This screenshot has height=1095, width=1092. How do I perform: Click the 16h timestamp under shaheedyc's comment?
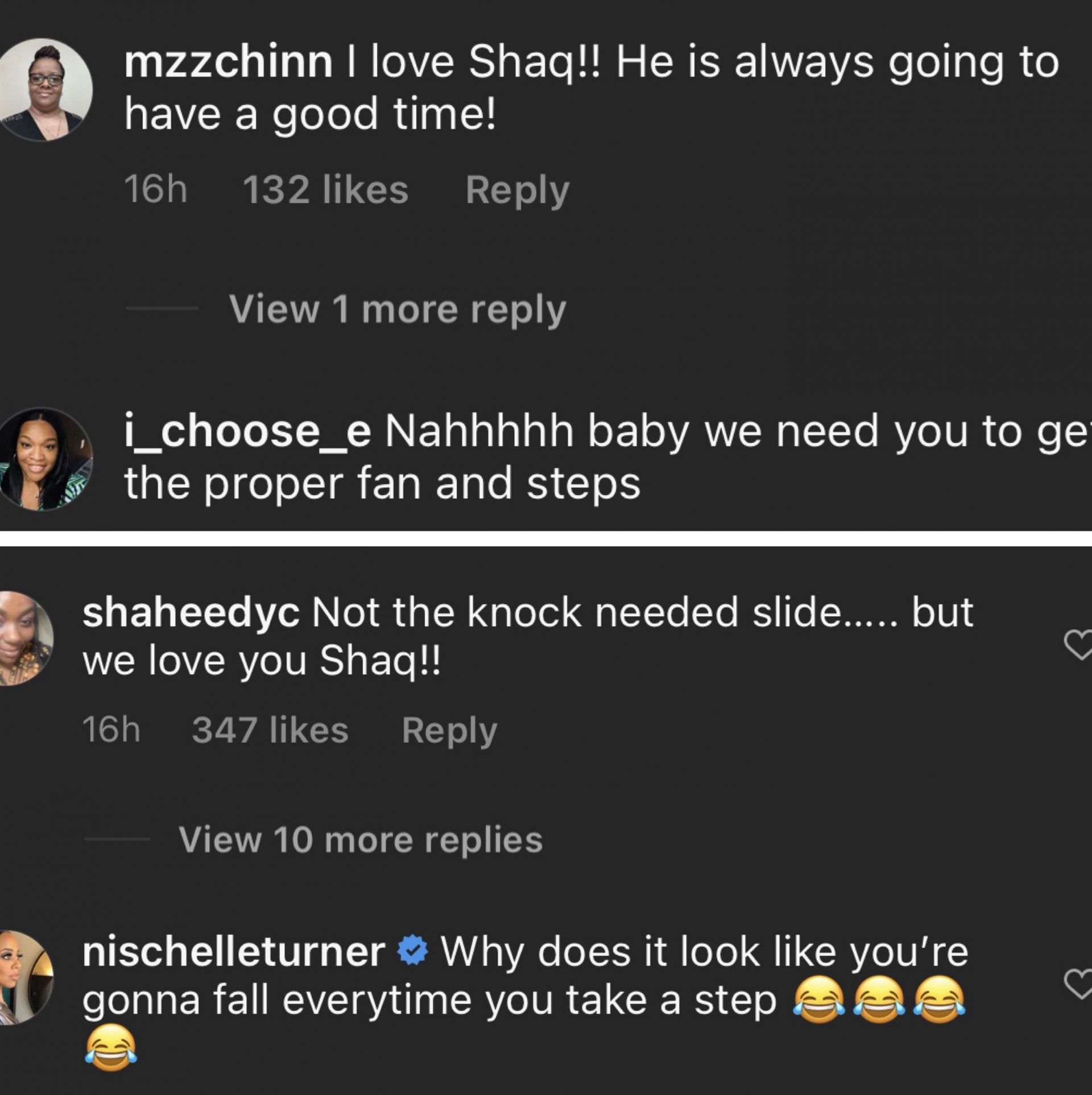pos(111,730)
